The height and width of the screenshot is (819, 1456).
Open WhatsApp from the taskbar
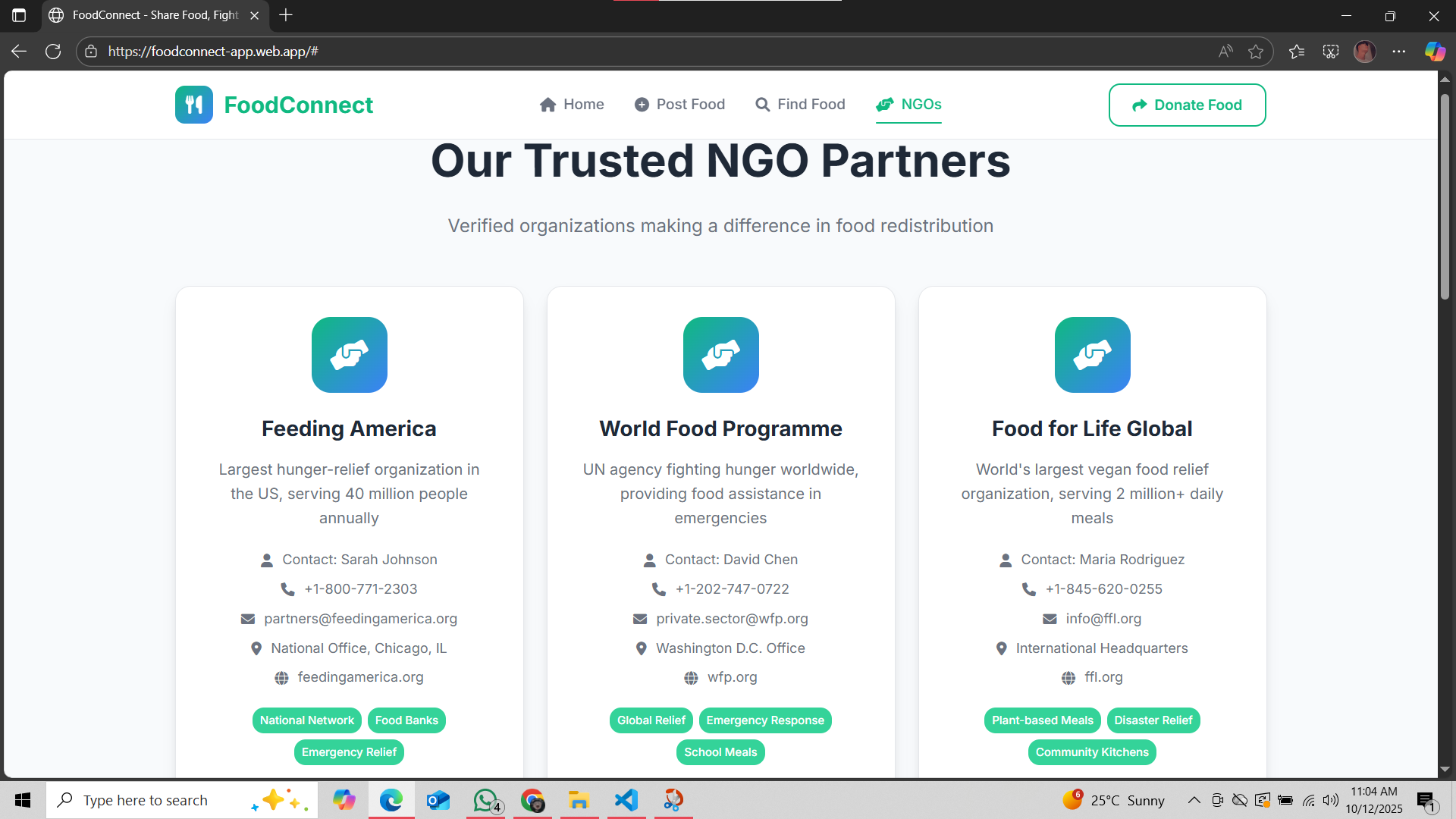coord(486,800)
